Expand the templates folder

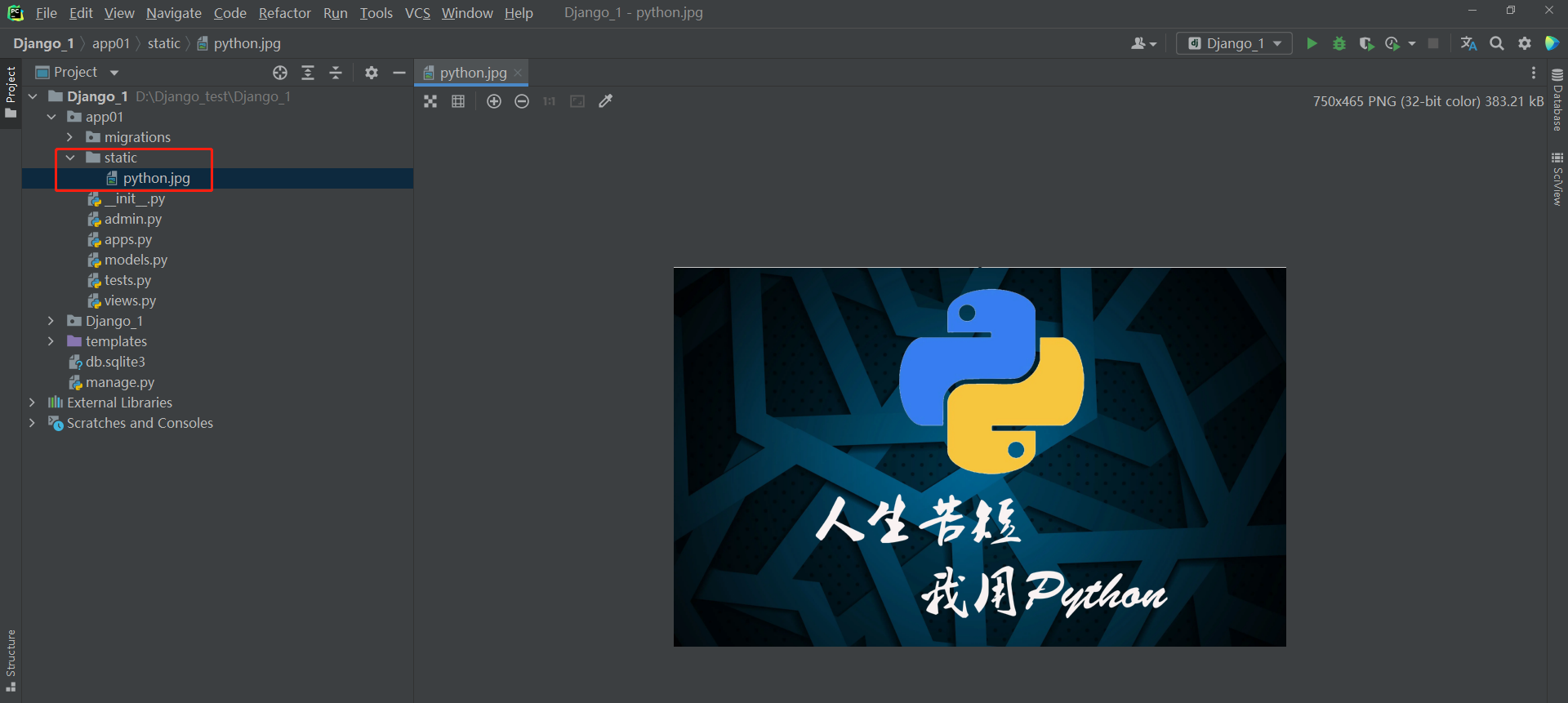(x=51, y=341)
